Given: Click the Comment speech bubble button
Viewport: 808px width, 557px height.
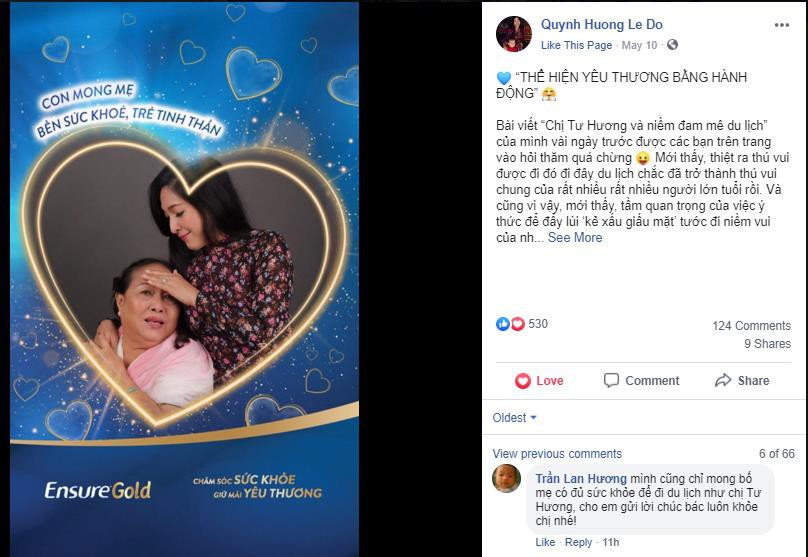Looking at the screenshot, I should (x=642, y=381).
